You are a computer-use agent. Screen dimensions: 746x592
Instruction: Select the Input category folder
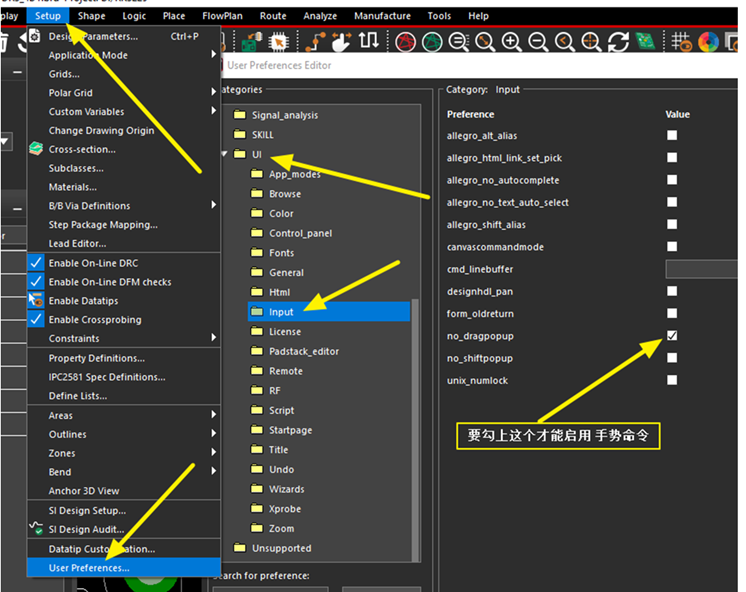(x=329, y=312)
